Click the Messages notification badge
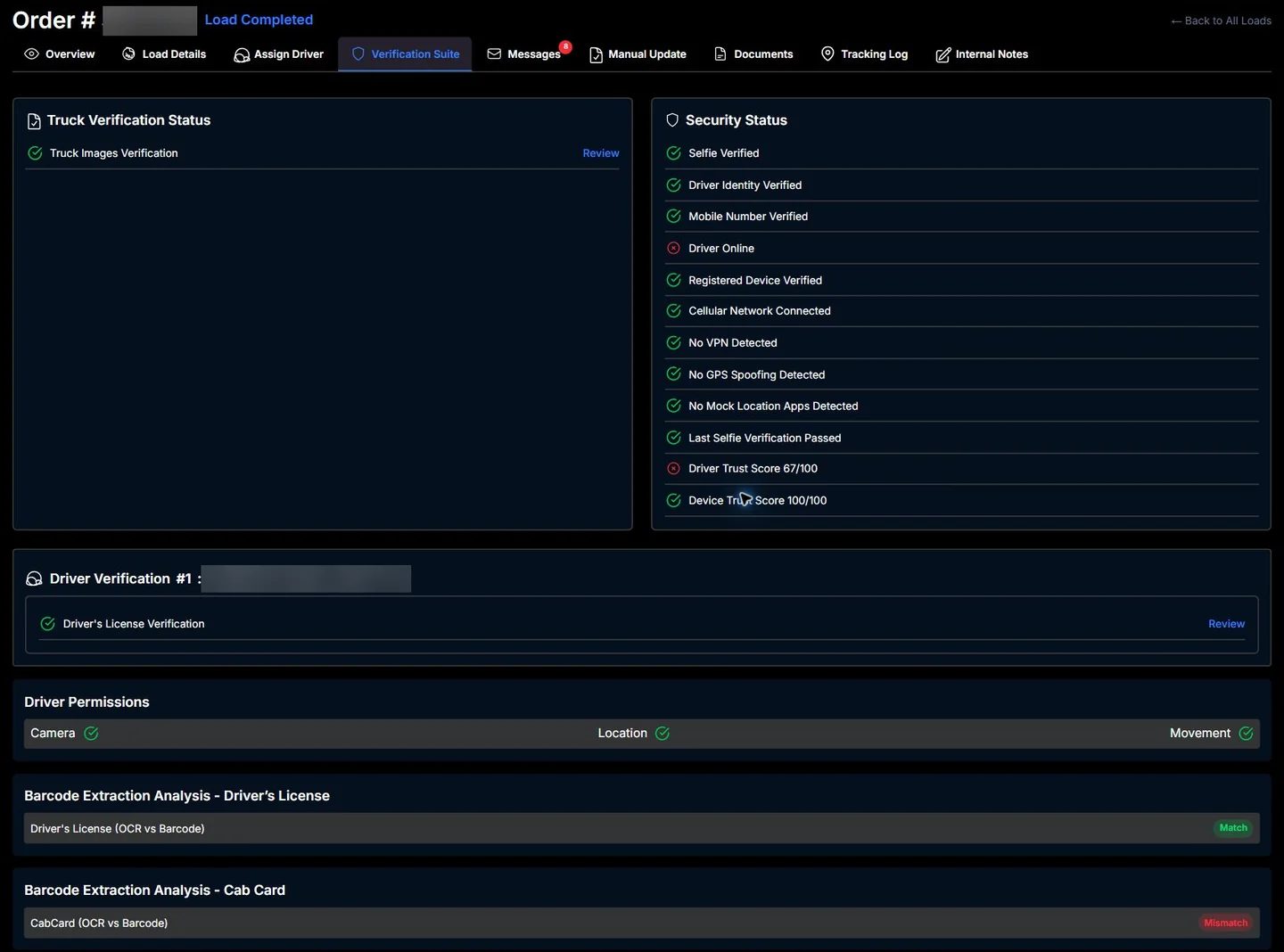This screenshot has height=952, width=1284. (x=565, y=46)
